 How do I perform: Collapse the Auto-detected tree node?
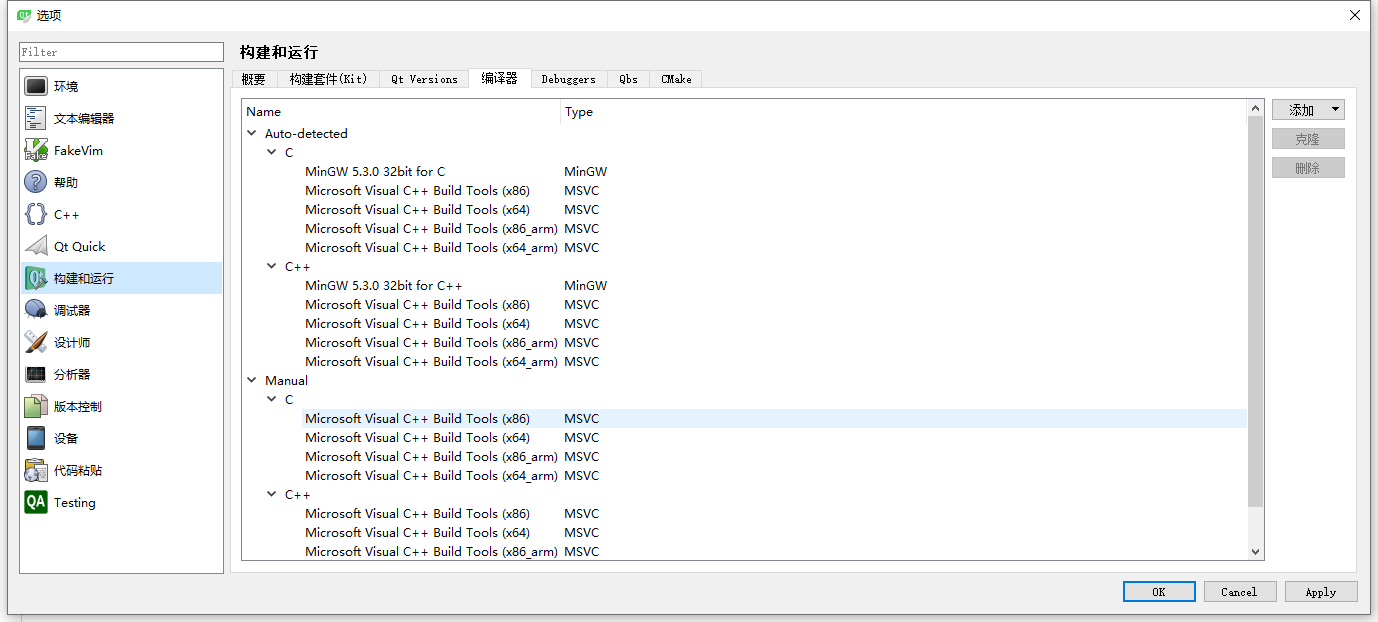coord(251,133)
